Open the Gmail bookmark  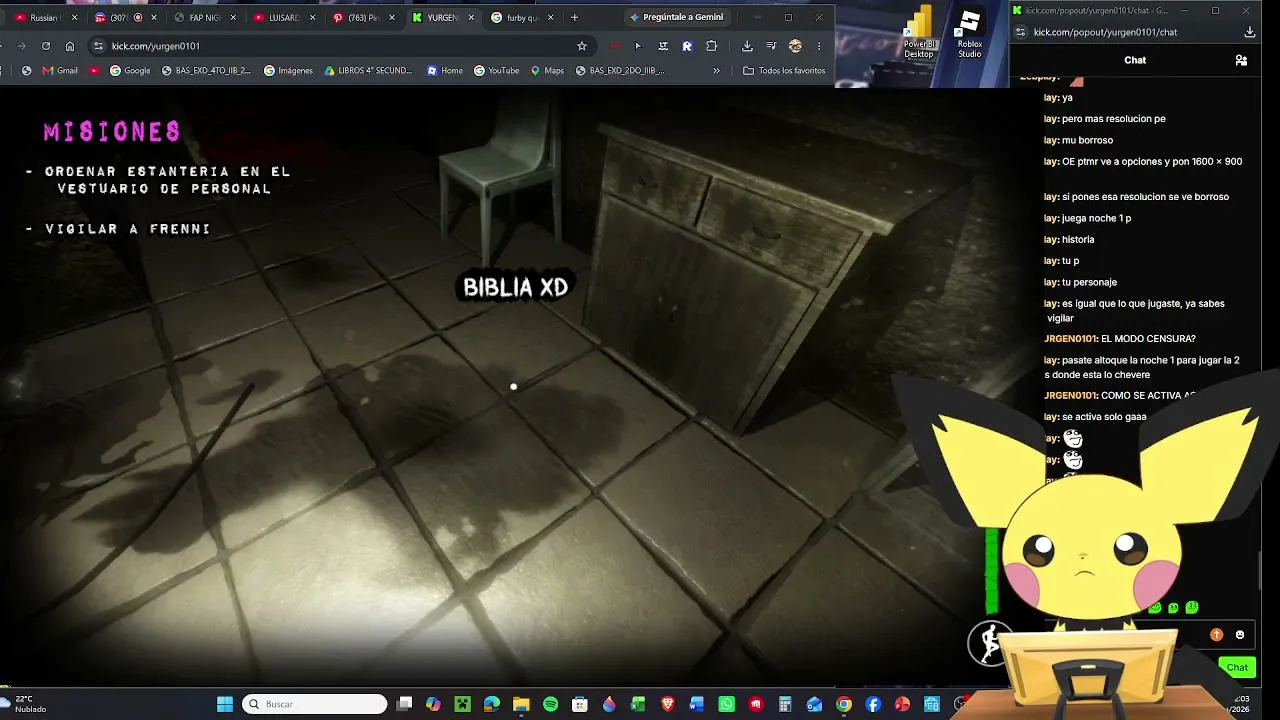(60, 71)
